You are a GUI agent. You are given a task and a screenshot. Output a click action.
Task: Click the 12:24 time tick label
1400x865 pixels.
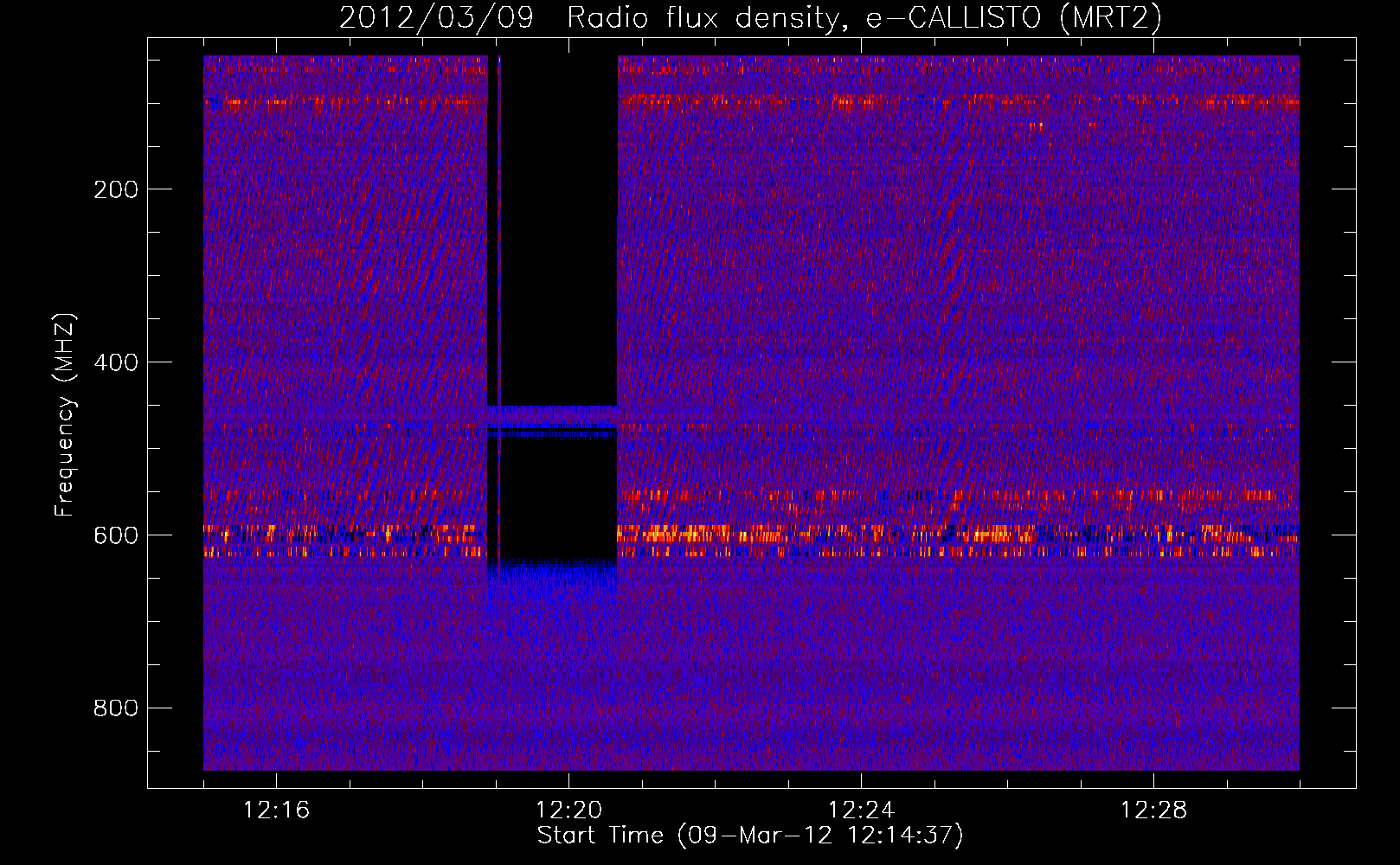click(861, 811)
